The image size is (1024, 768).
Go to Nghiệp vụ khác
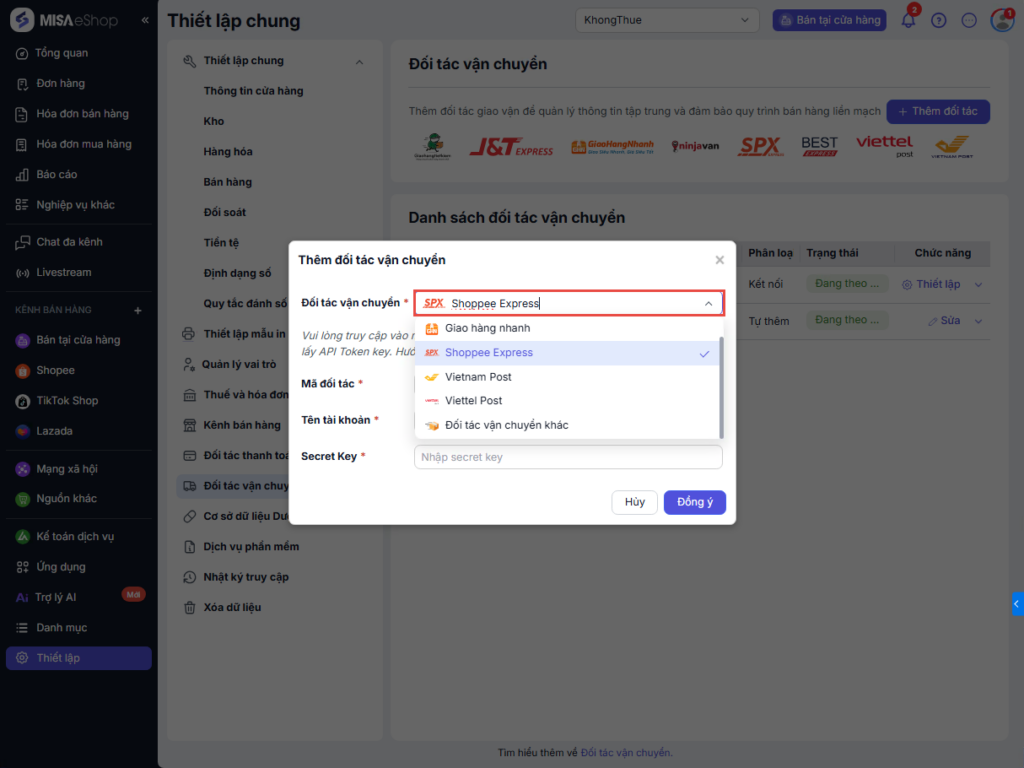[x=75, y=205]
